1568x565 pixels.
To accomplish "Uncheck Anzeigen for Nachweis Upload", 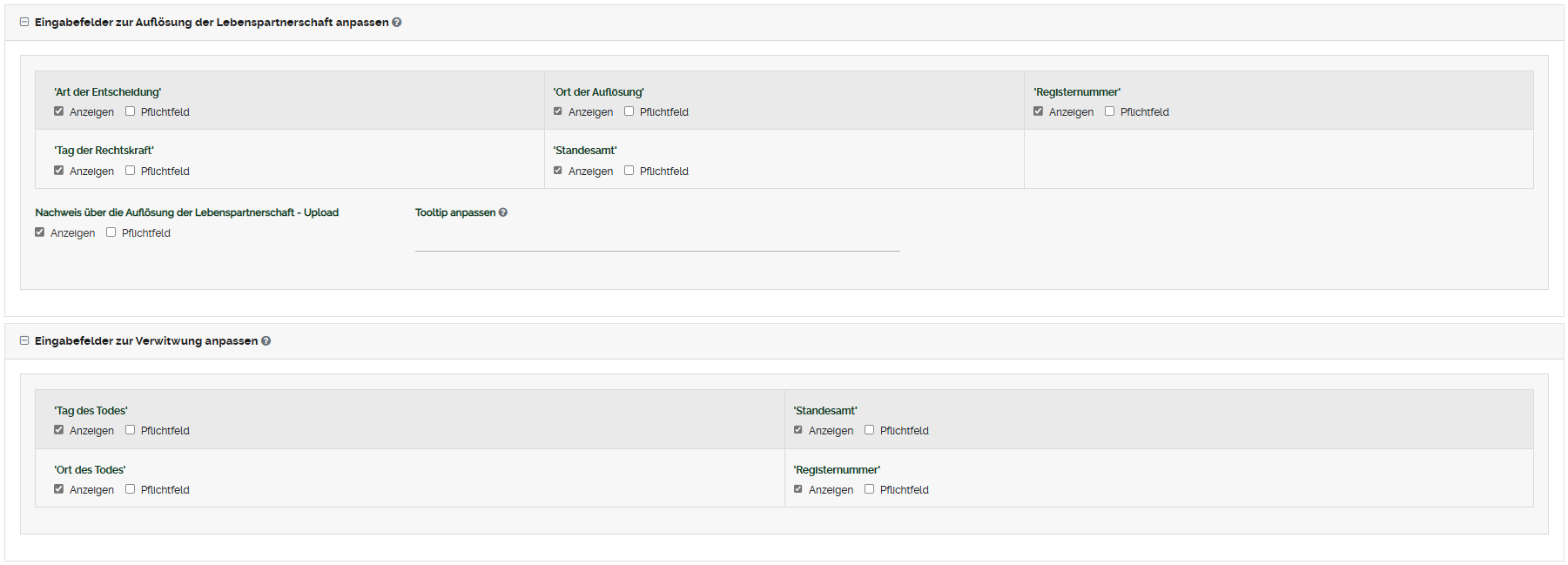I will pyautogui.click(x=40, y=232).
